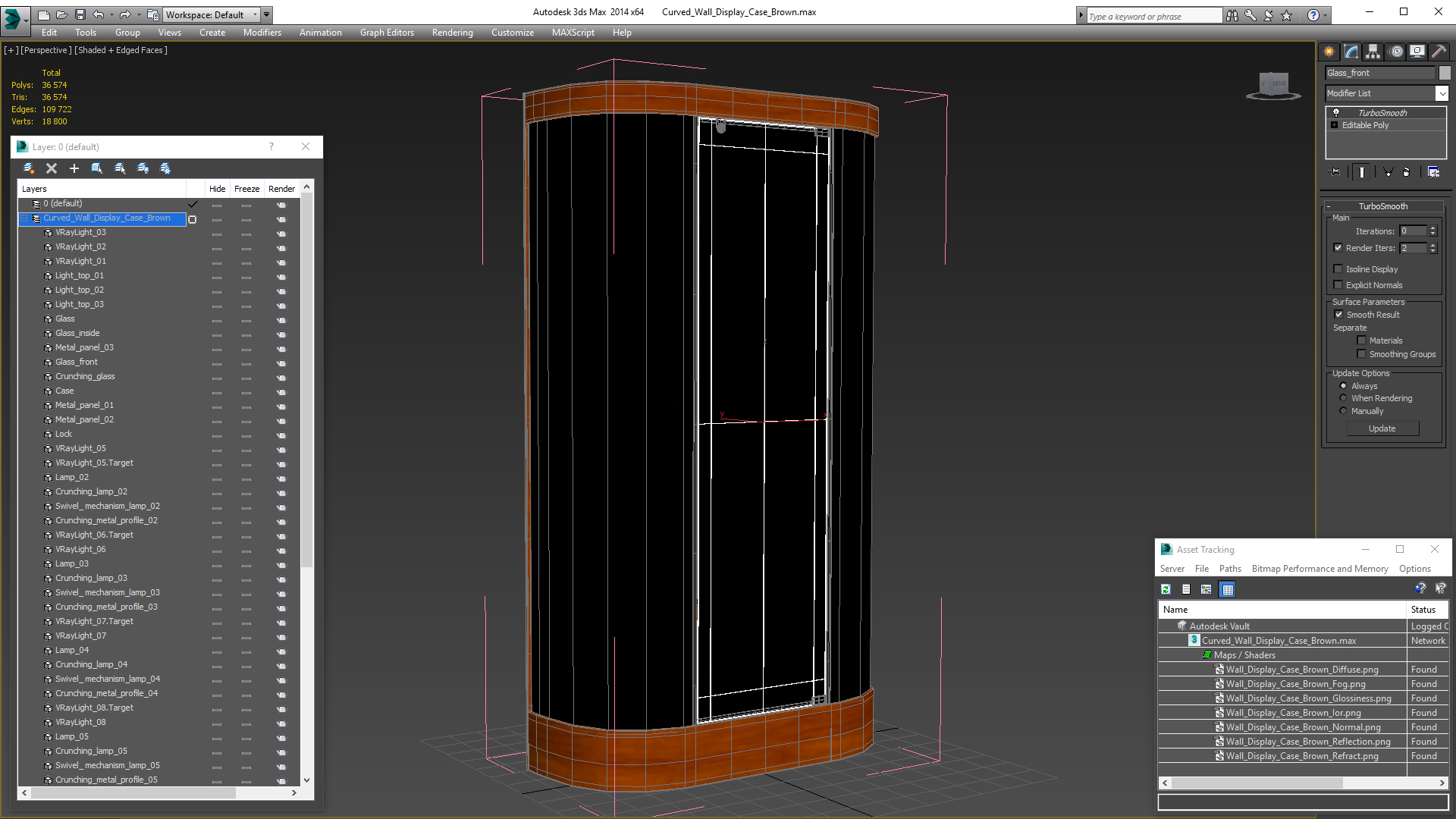Open the Motion command panel tab
1456x819 pixels.
[x=1396, y=52]
